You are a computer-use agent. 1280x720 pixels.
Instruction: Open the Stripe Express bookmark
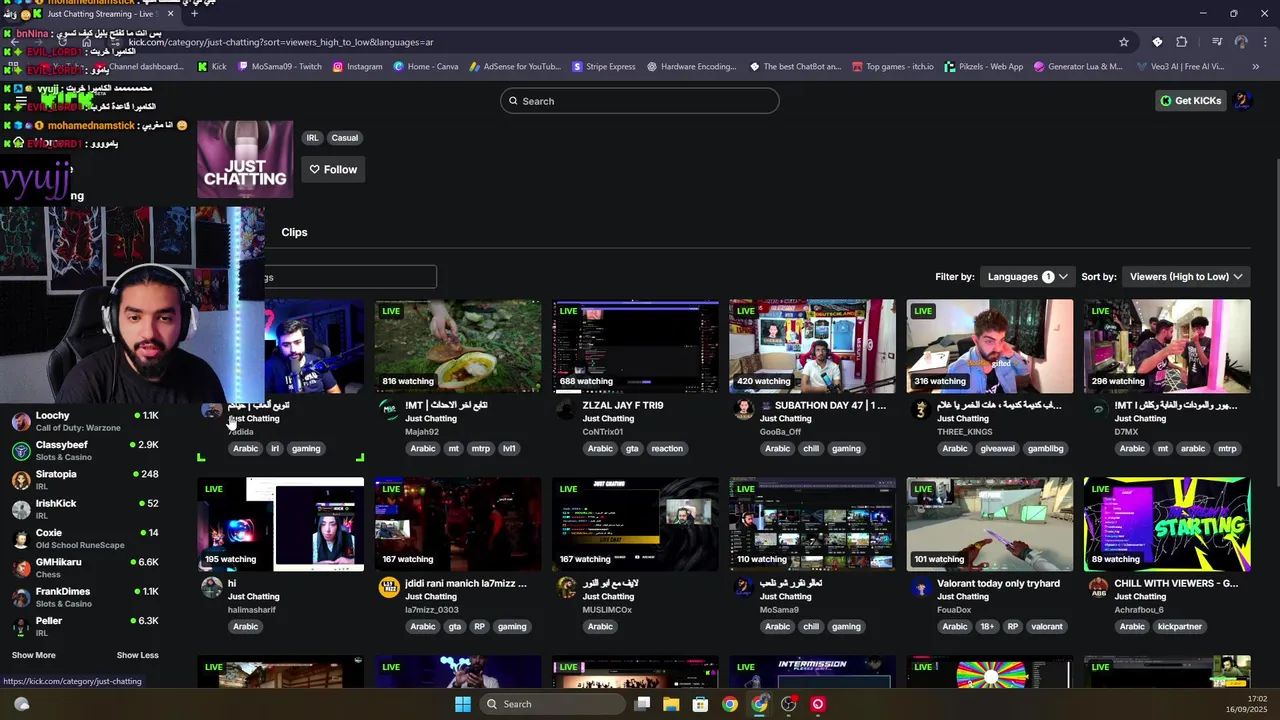[604, 67]
